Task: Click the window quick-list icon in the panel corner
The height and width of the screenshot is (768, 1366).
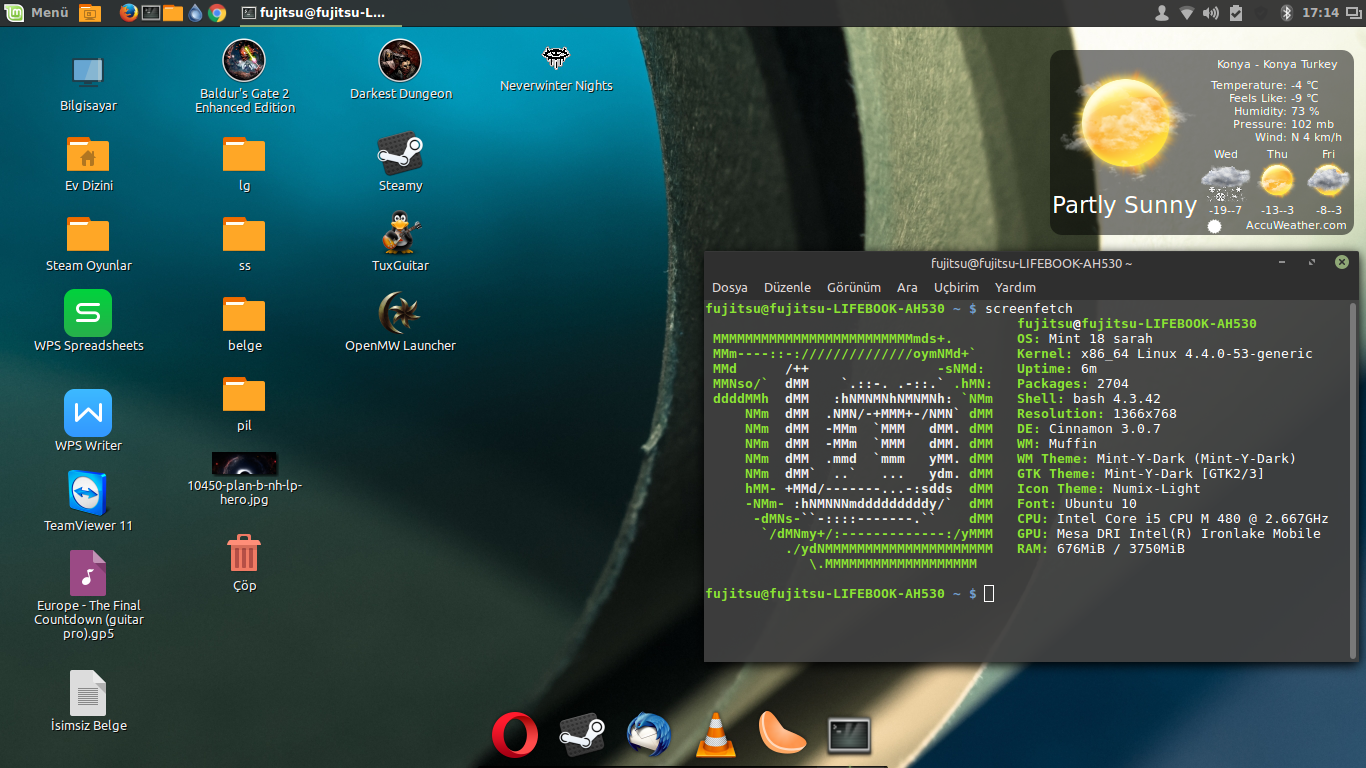Action: [1354, 13]
